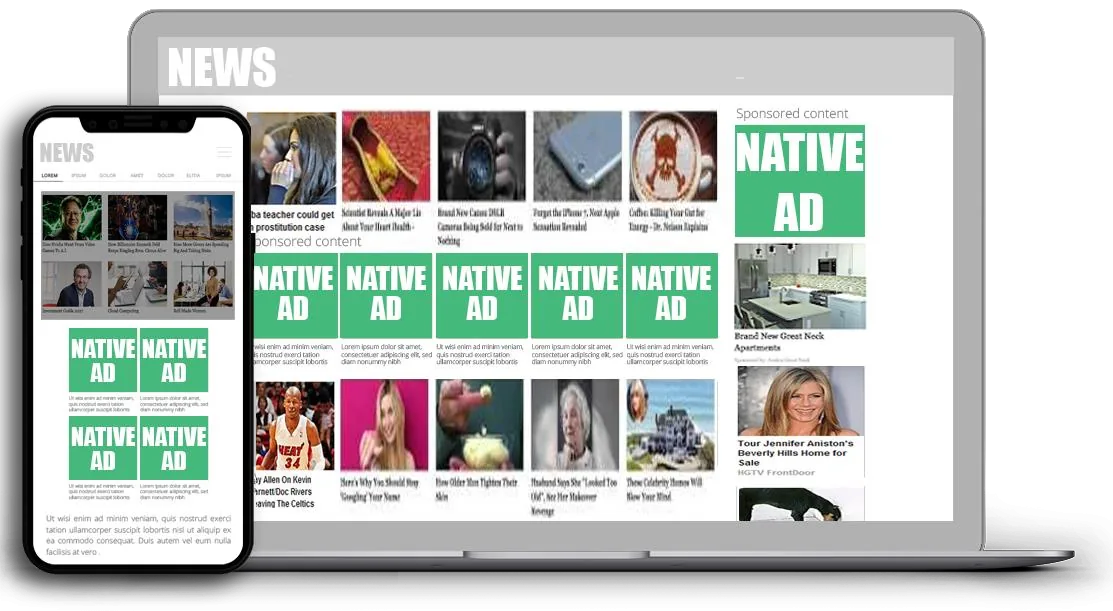Viewport: 1113px width, 611px height.
Task: Click the 'Husband Says She Looked Too Old' headline
Action: (x=574, y=496)
